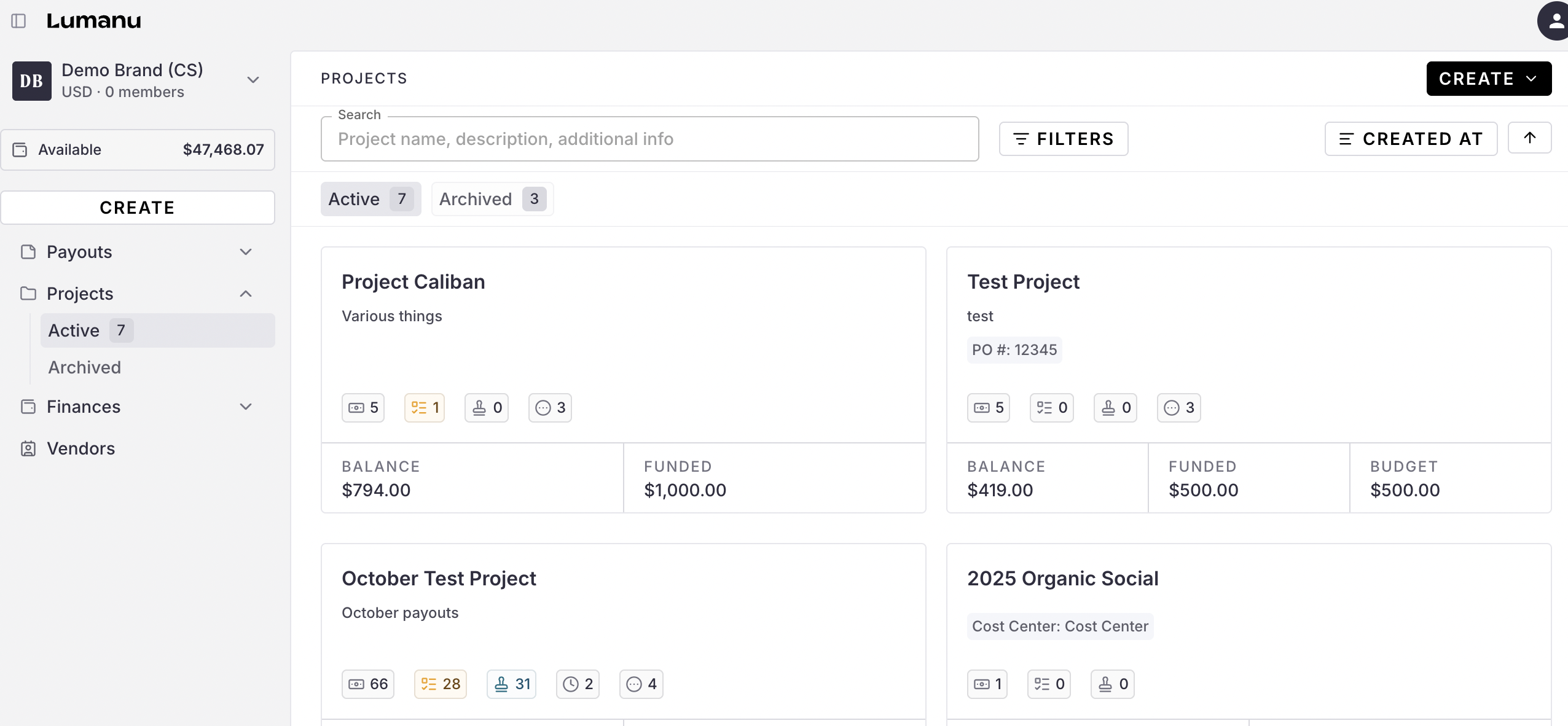The height and width of the screenshot is (726, 1568).
Task: Click the Created At sort button
Action: tap(1411, 139)
